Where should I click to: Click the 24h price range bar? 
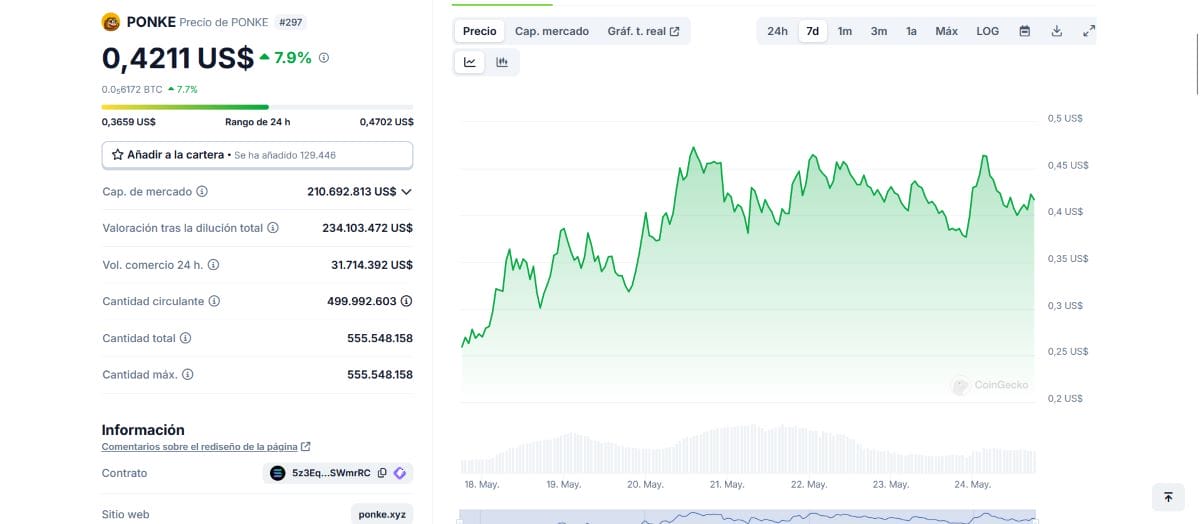pos(257,107)
